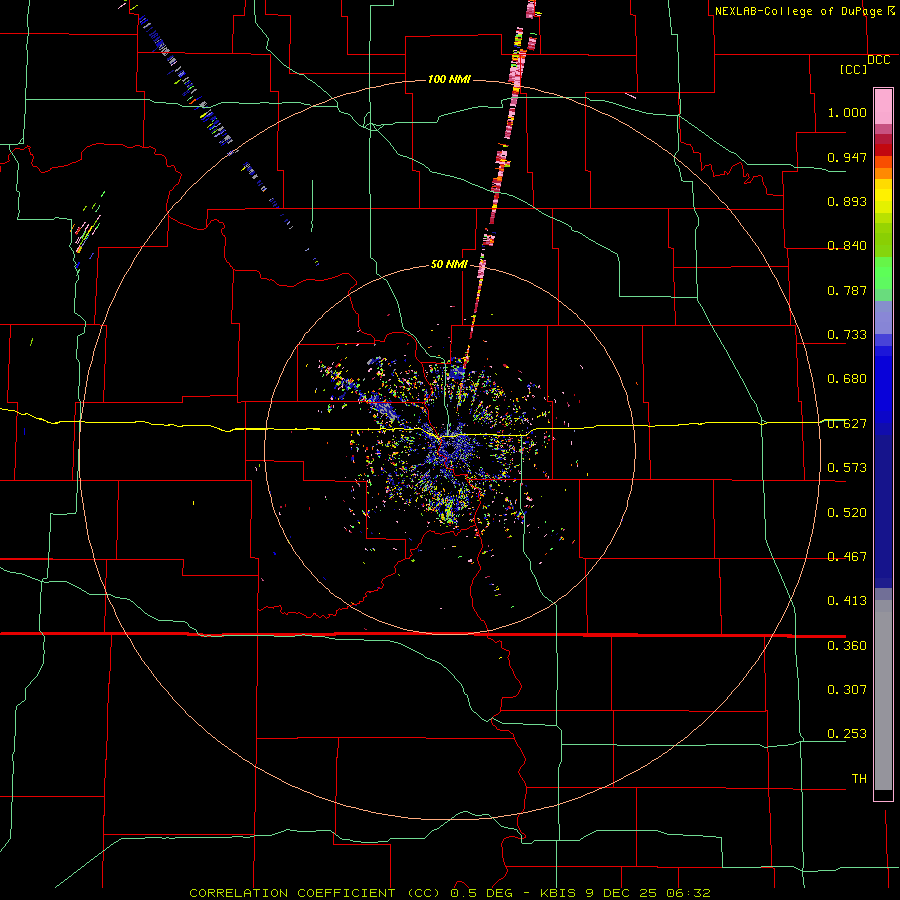The width and height of the screenshot is (900, 900).
Task: Click the 0.573 scale value
Action: pos(847,468)
